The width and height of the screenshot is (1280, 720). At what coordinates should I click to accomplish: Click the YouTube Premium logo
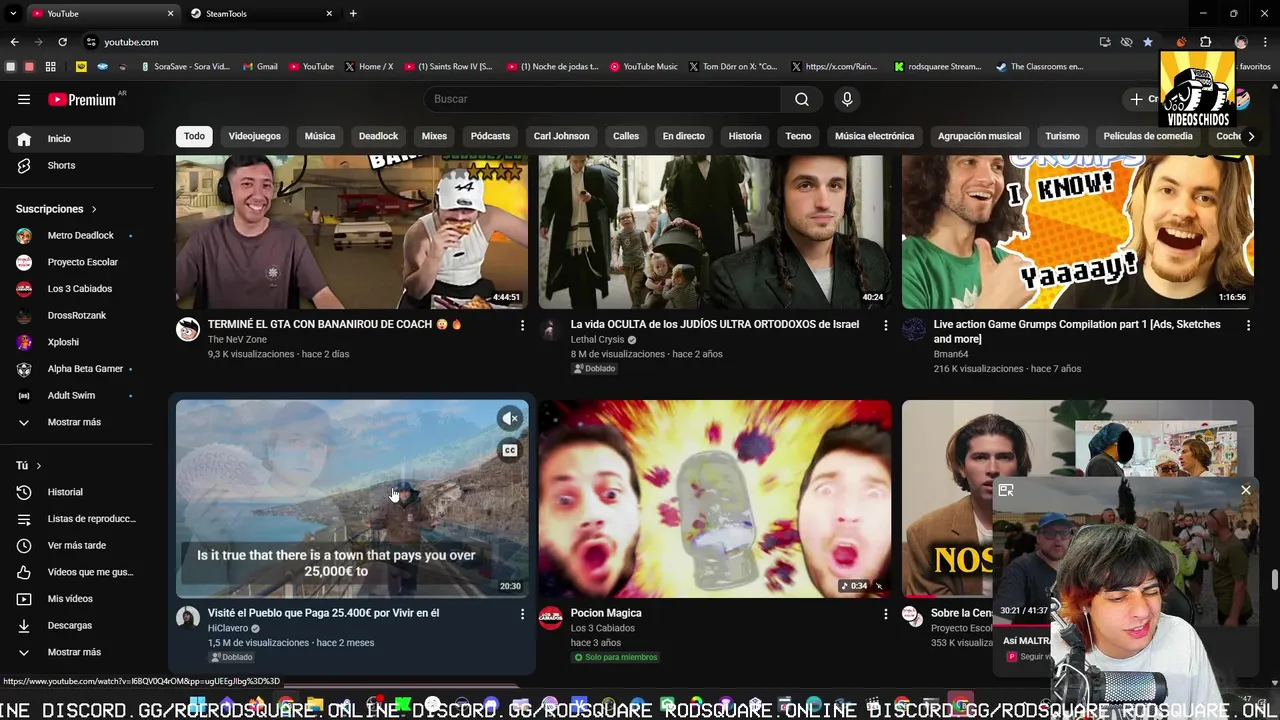[x=82, y=99]
